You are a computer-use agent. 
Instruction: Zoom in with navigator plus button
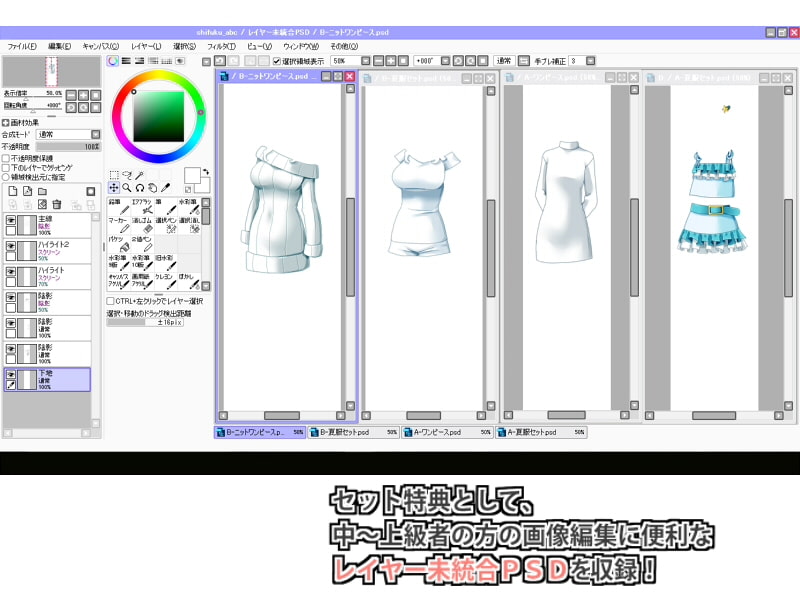(x=83, y=95)
